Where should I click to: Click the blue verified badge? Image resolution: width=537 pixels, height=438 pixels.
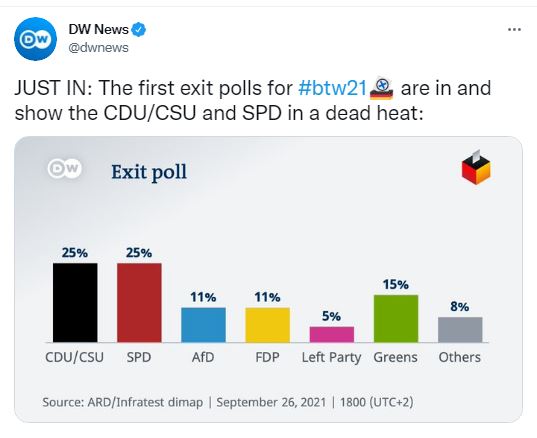[139, 29]
